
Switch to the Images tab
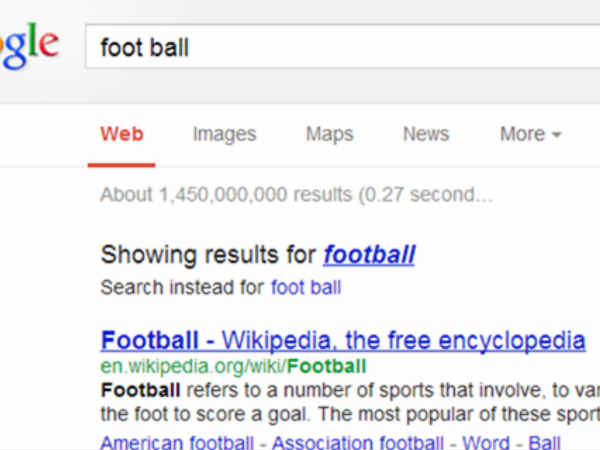(x=224, y=134)
